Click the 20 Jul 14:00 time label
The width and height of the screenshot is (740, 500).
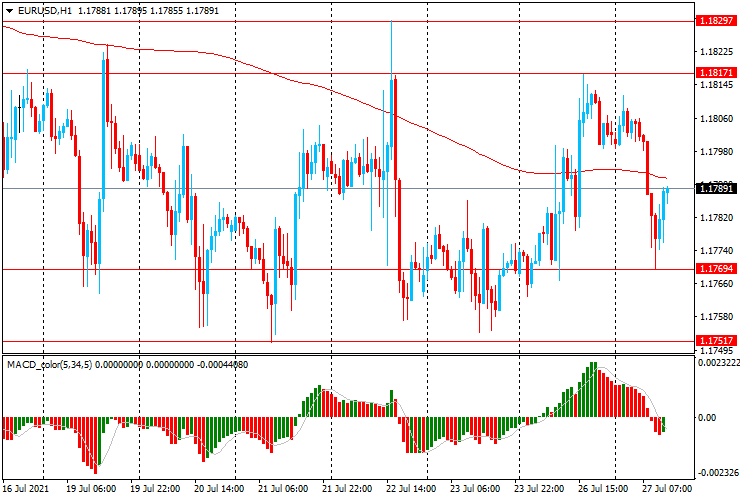(219, 488)
